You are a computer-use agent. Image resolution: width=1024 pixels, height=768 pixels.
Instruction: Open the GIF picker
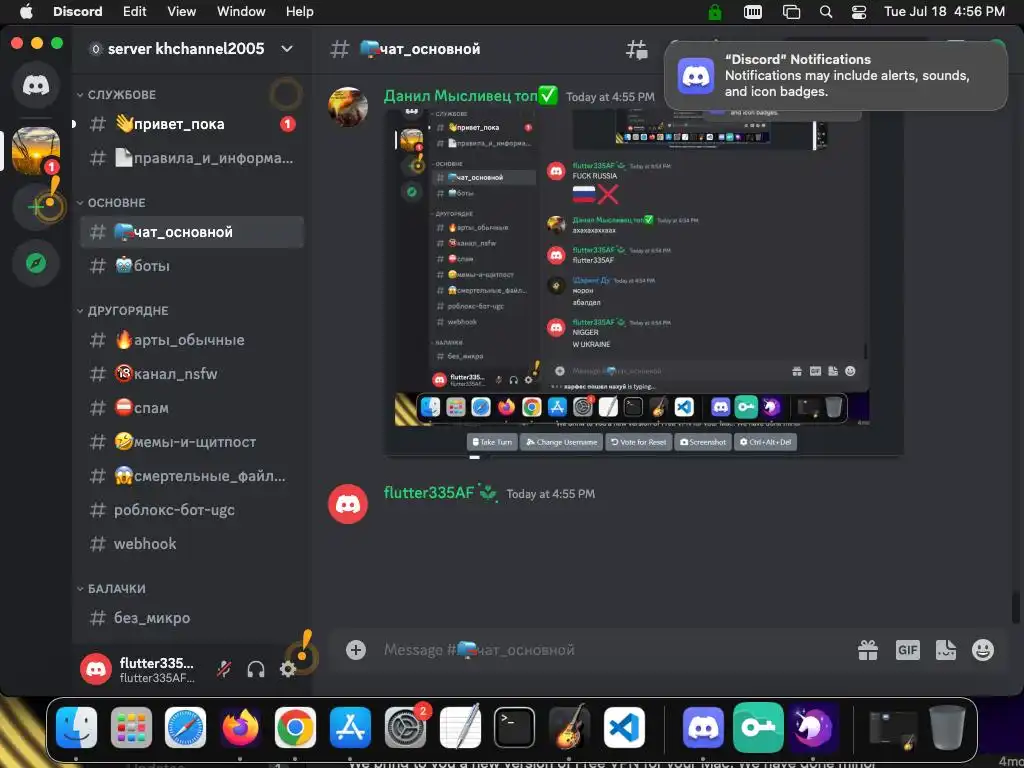[908, 650]
